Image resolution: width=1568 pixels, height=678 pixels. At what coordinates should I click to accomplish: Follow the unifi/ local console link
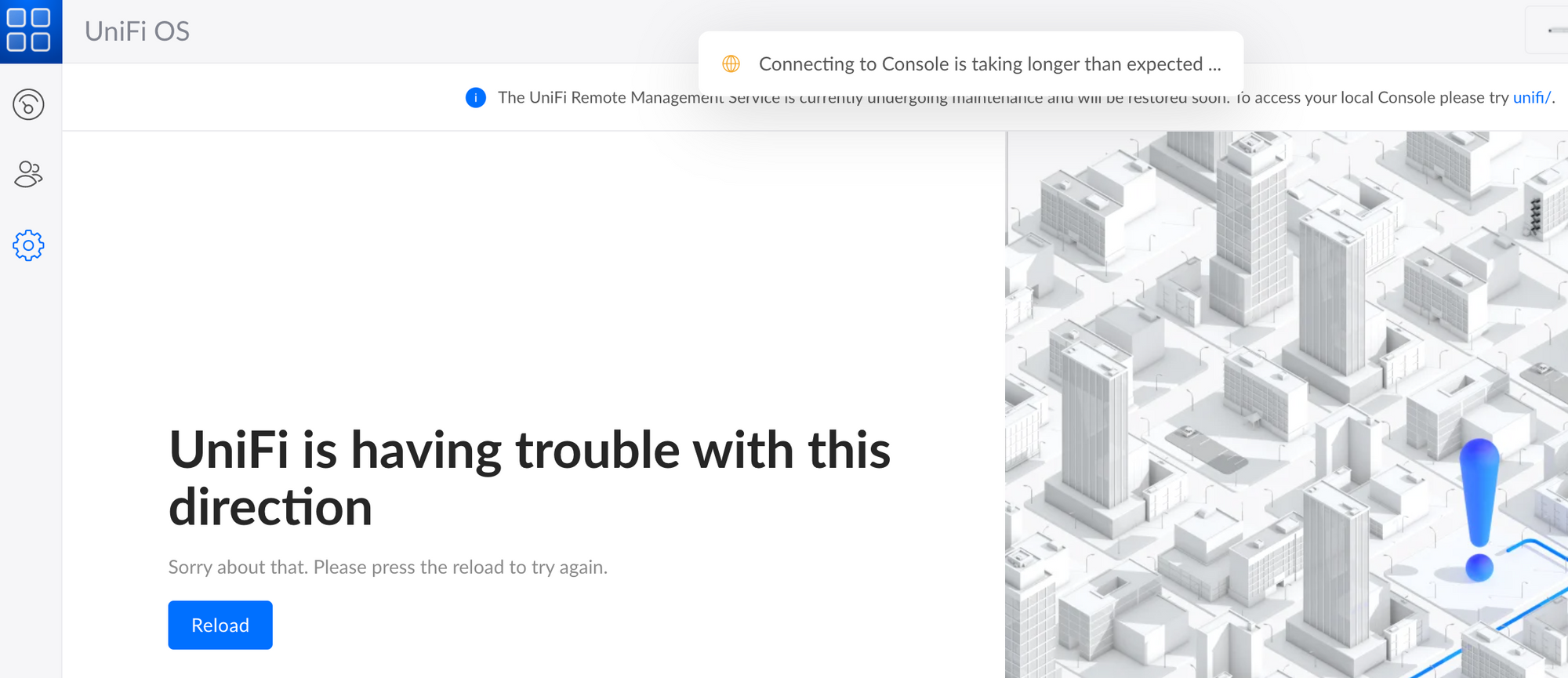tap(1531, 98)
